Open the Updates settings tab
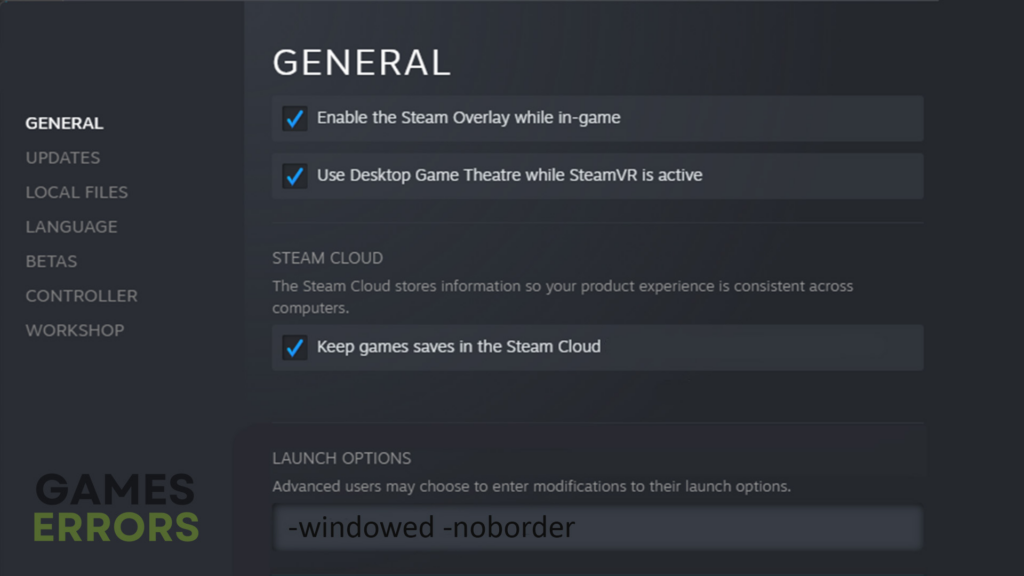1024x576 pixels. click(x=62, y=158)
